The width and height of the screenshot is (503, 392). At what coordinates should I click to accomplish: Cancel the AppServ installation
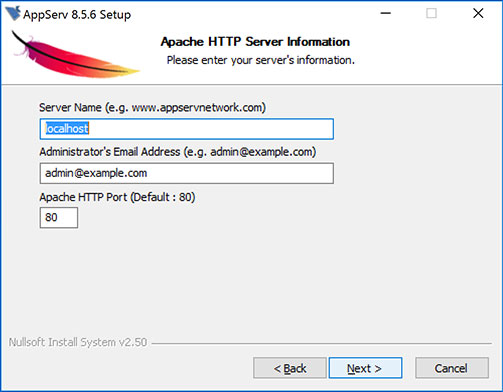click(x=452, y=368)
